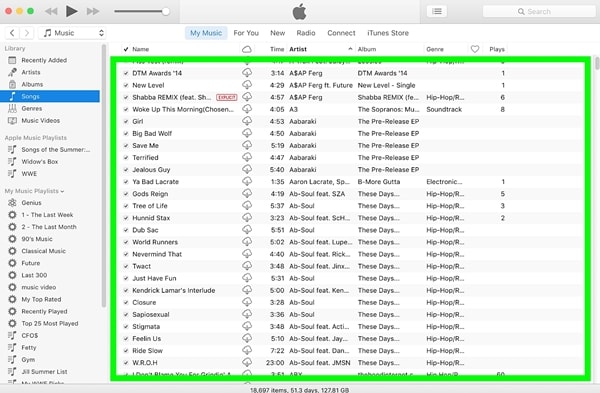Sort by the Plays column header
Screen dimensions: 600x393
(x=497, y=49)
